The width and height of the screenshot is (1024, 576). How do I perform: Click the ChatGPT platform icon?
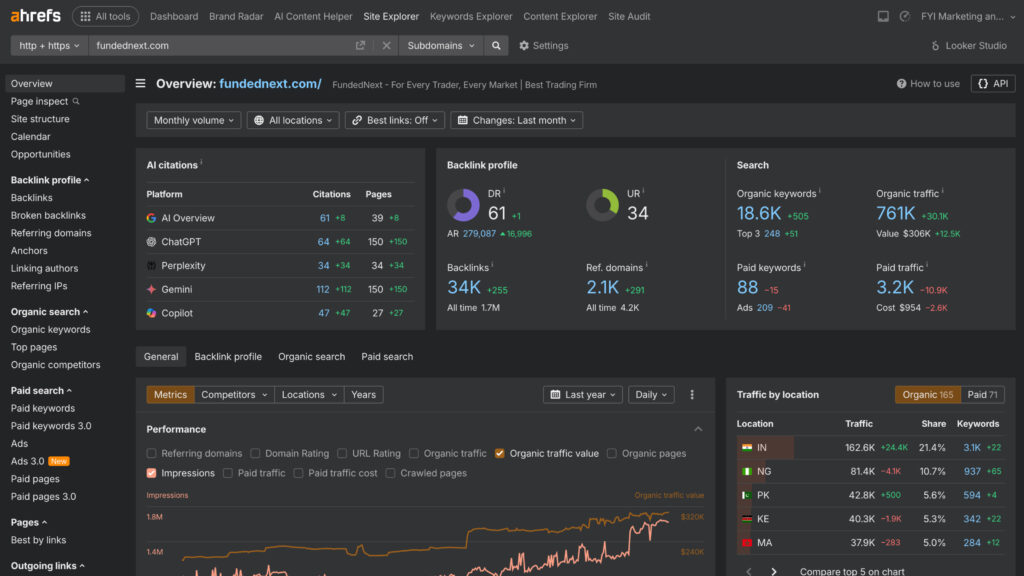(152, 242)
